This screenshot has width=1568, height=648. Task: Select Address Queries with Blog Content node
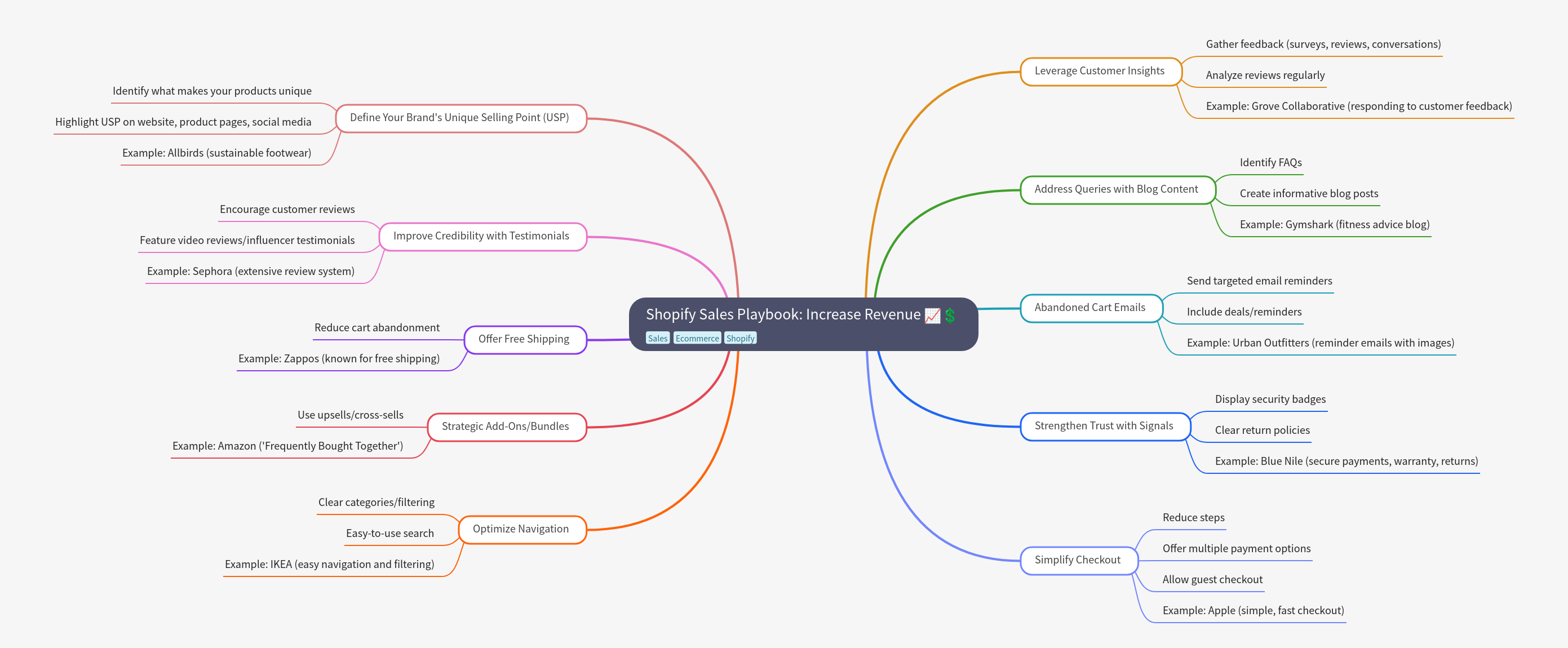pos(1117,190)
